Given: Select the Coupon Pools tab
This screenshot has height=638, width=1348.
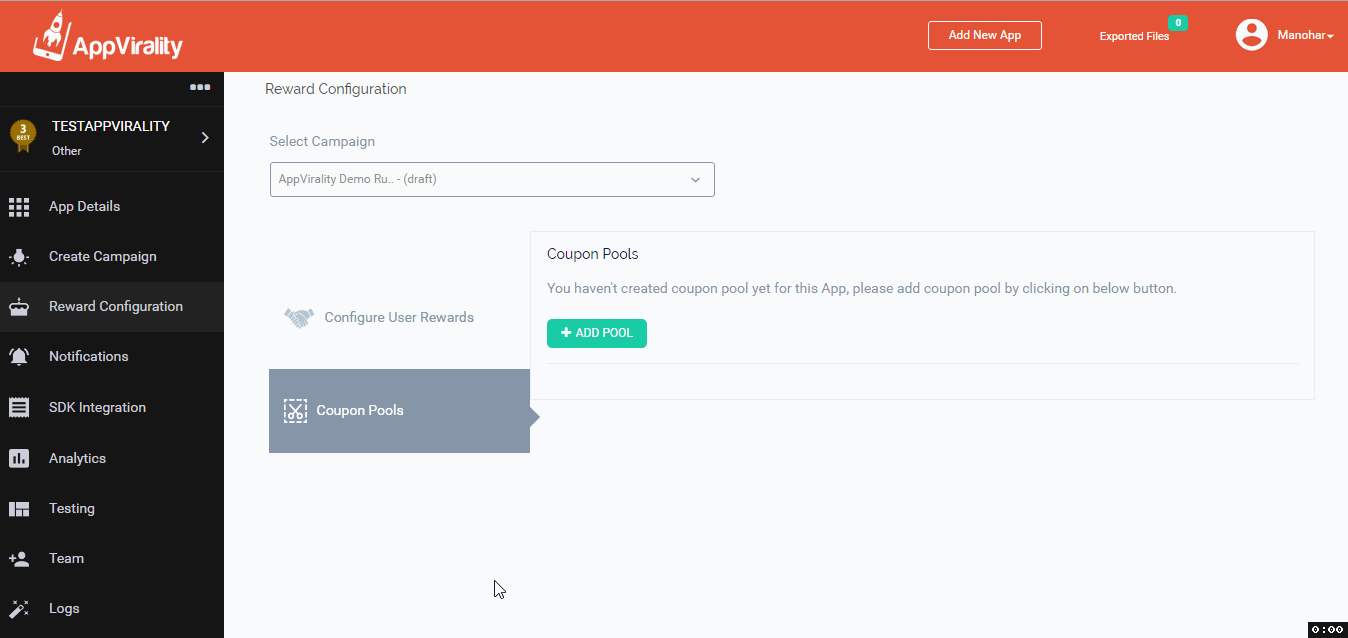Looking at the screenshot, I should [x=399, y=411].
